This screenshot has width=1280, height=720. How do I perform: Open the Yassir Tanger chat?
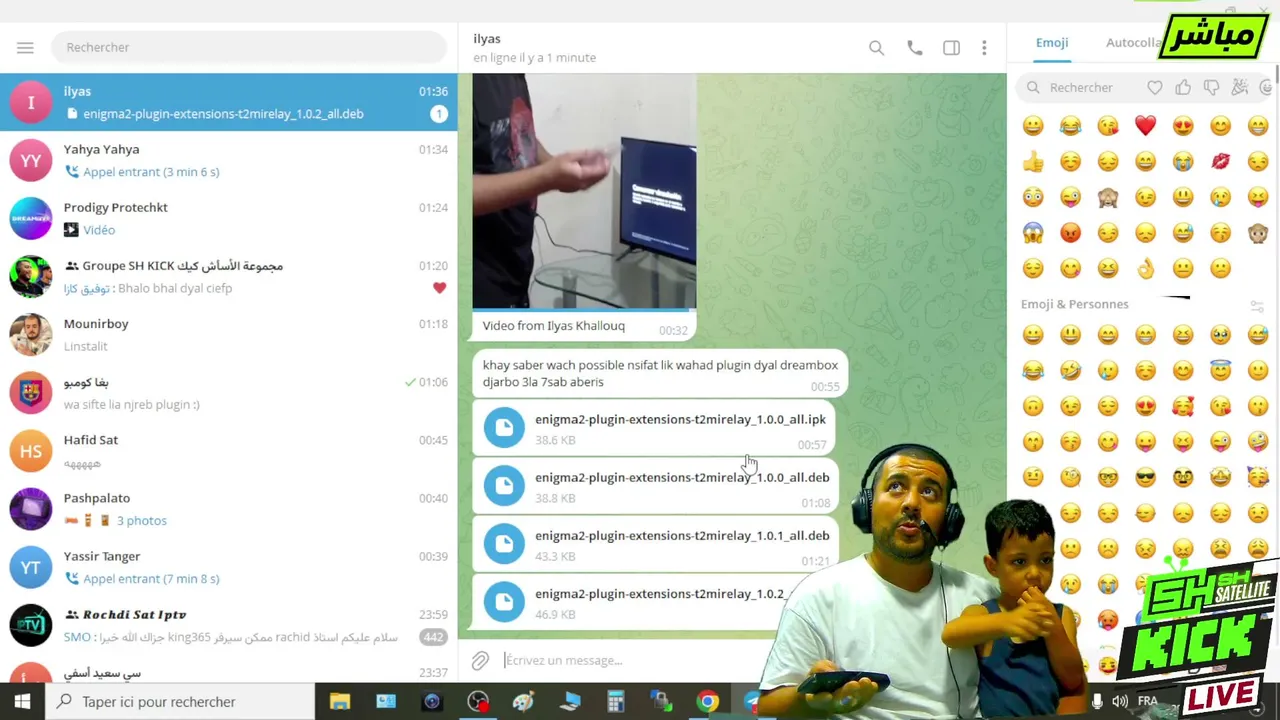coord(228,567)
